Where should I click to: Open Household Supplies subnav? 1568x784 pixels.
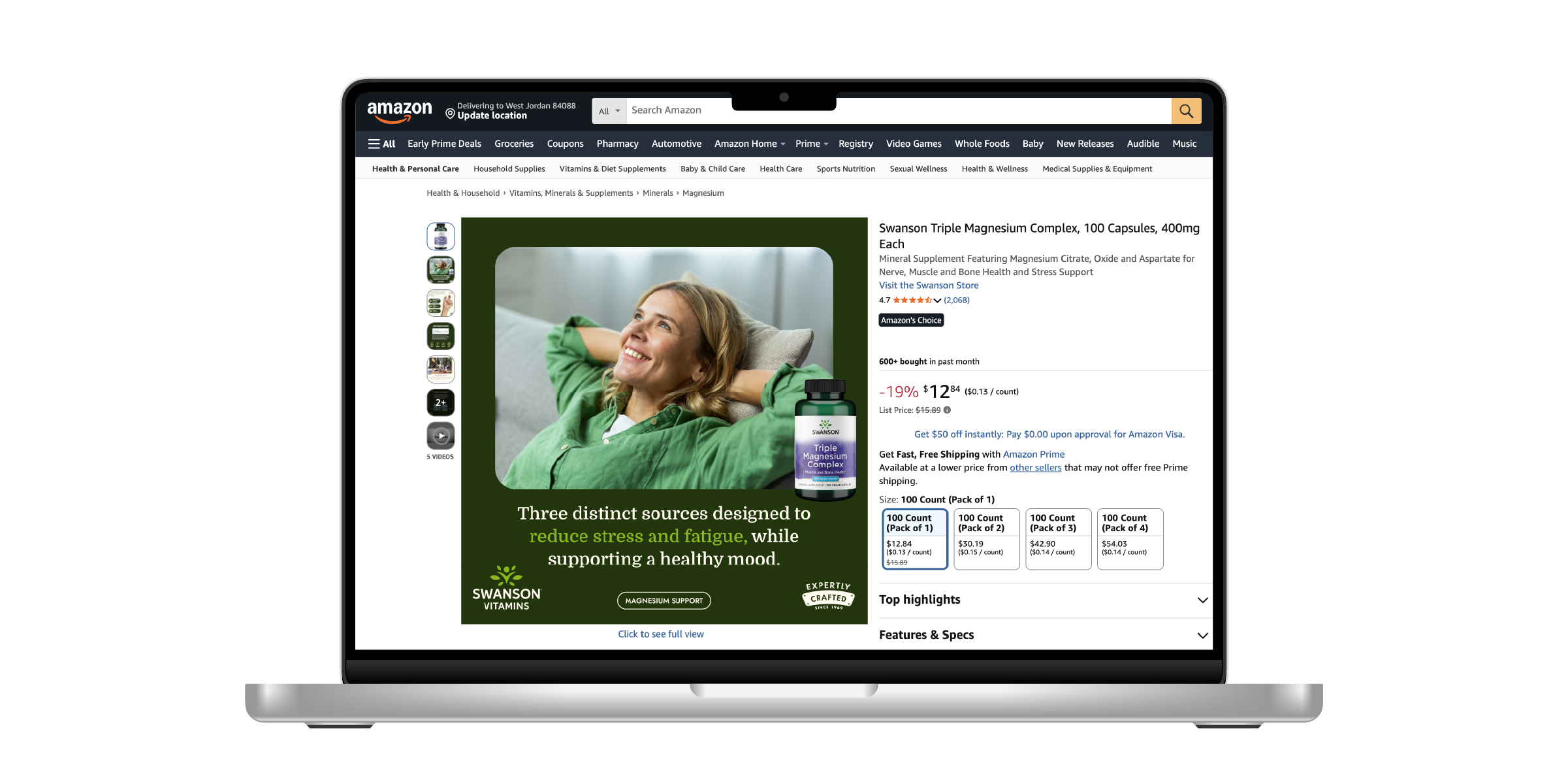tap(509, 169)
